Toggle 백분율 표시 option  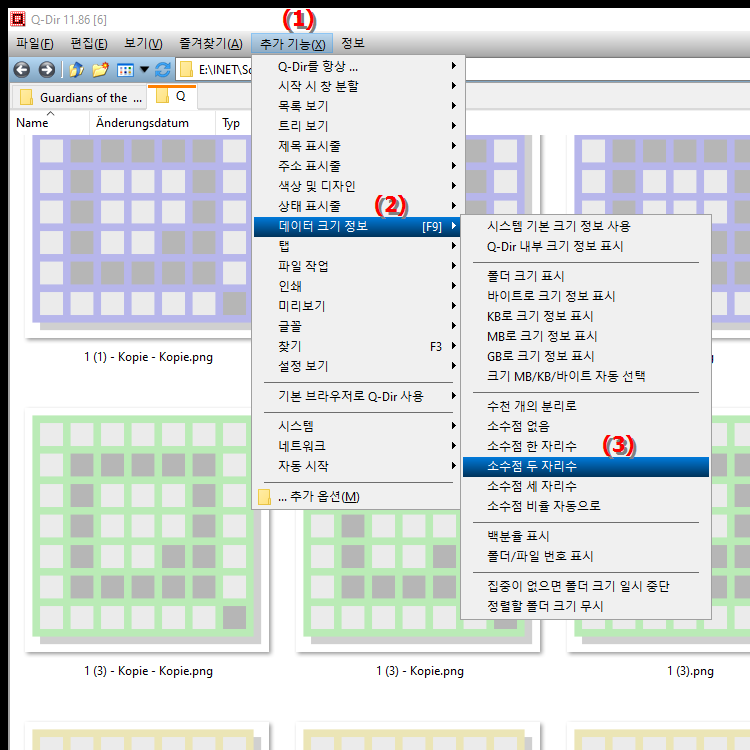click(585, 536)
